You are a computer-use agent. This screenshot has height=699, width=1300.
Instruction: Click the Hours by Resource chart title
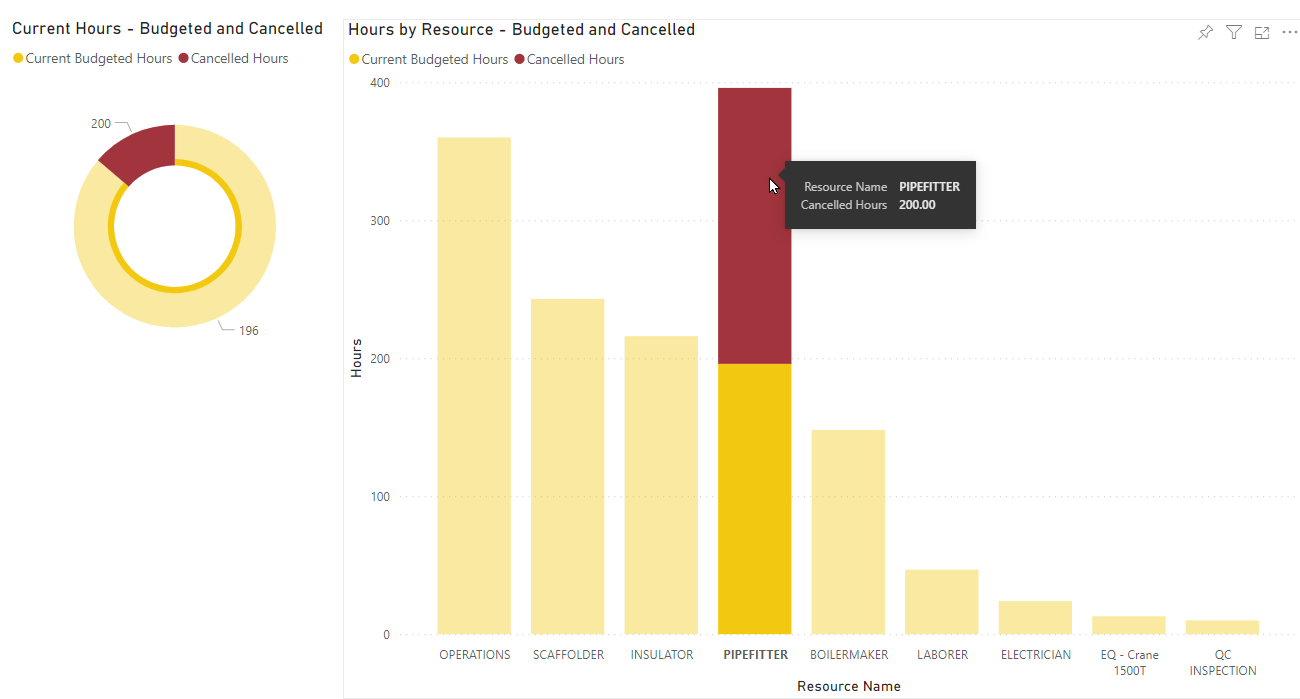coord(521,30)
